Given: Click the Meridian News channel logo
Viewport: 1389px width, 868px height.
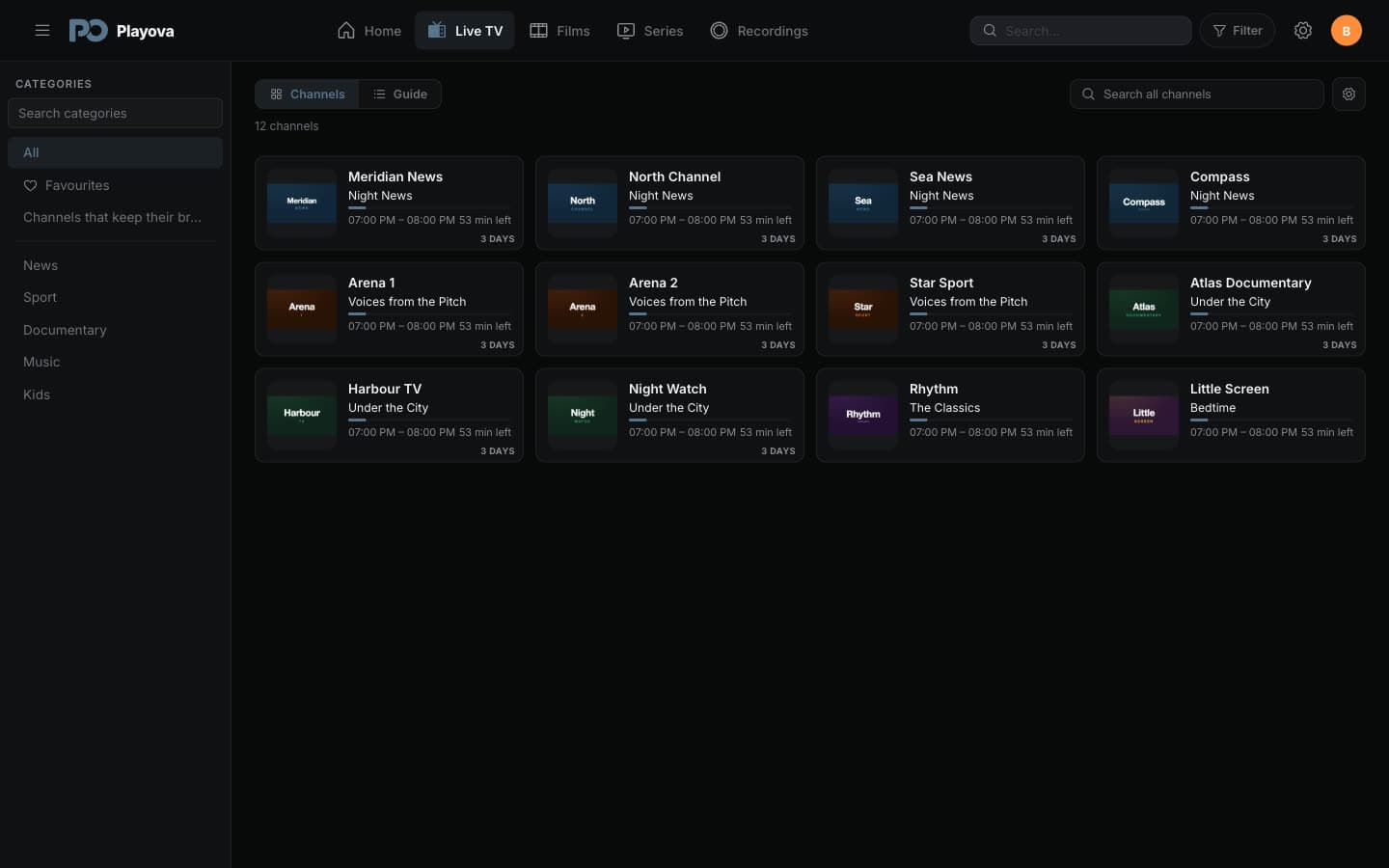Looking at the screenshot, I should pos(302,203).
